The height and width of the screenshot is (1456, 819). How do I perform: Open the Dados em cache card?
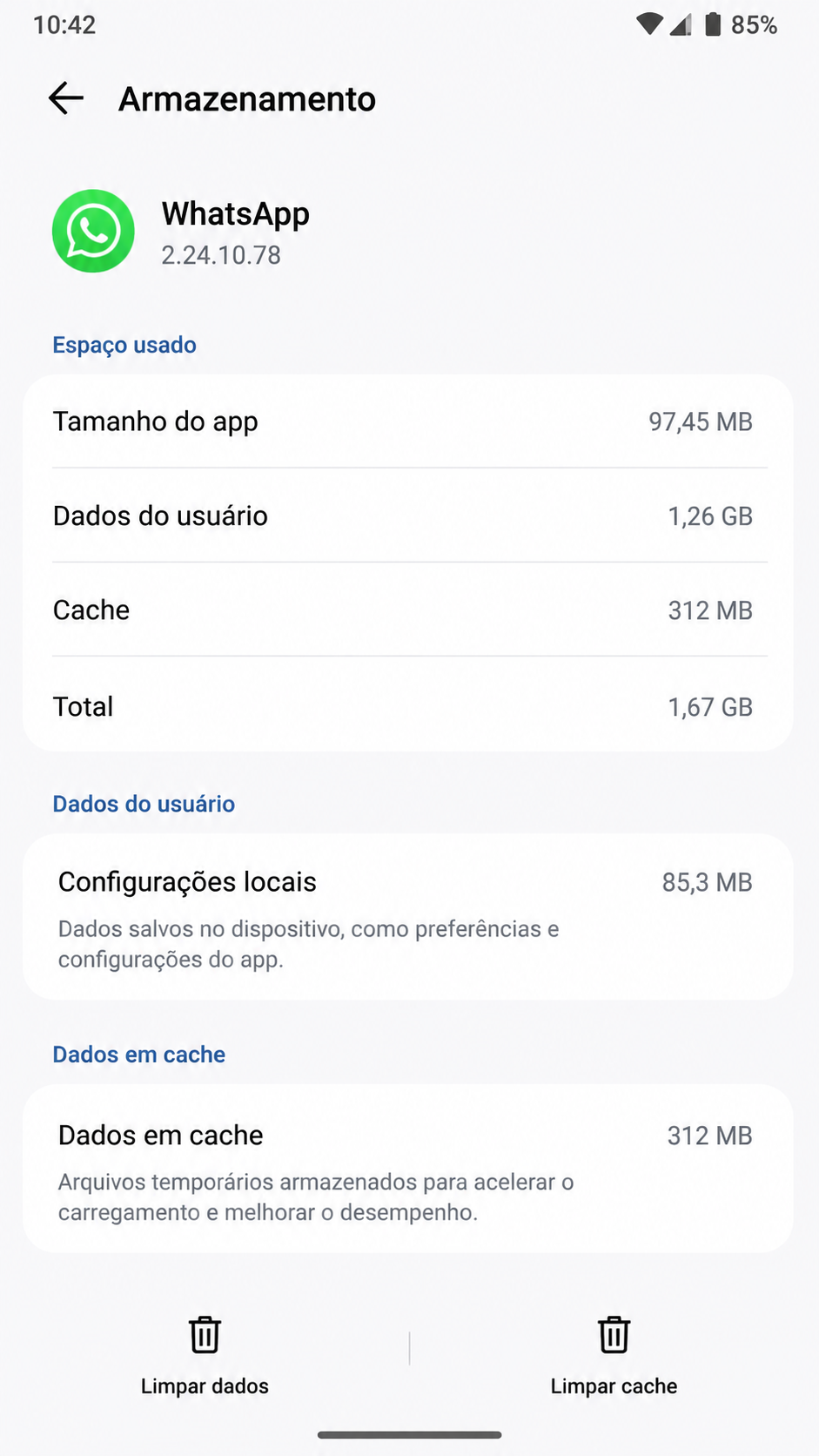pyautogui.click(x=409, y=1169)
